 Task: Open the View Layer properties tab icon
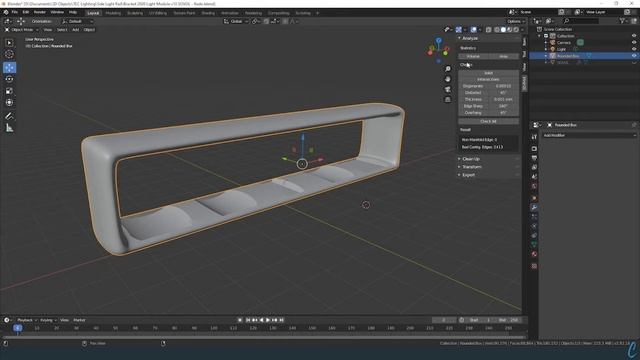click(x=534, y=167)
